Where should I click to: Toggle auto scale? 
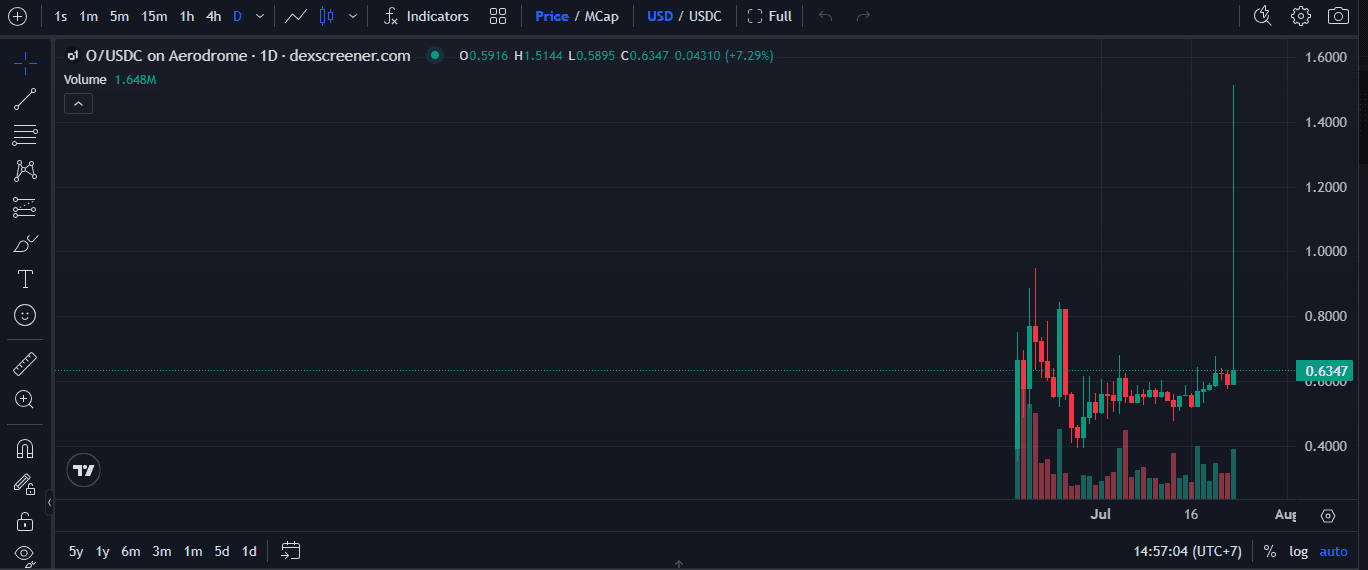coord(1334,551)
